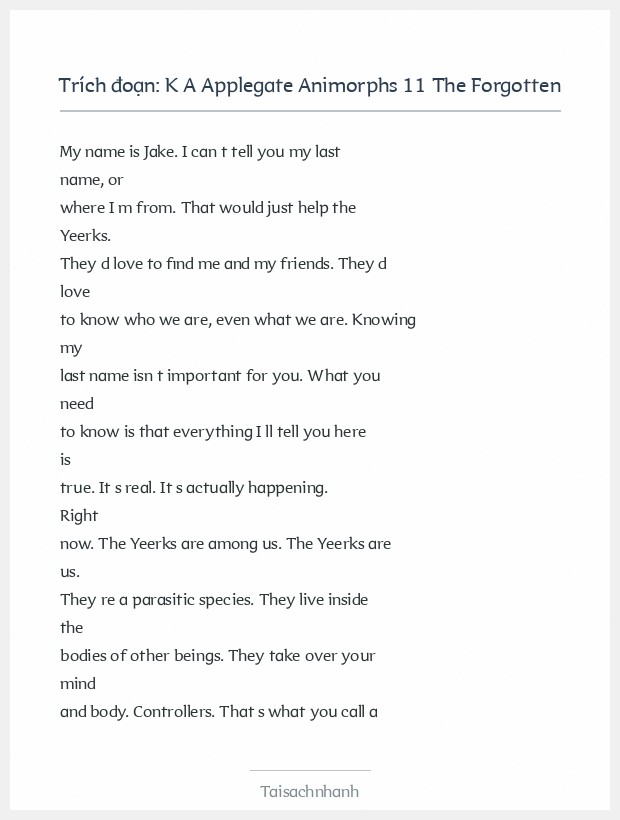Click the line "true. It s real."
Screen dimensions: 620x820
(194, 488)
